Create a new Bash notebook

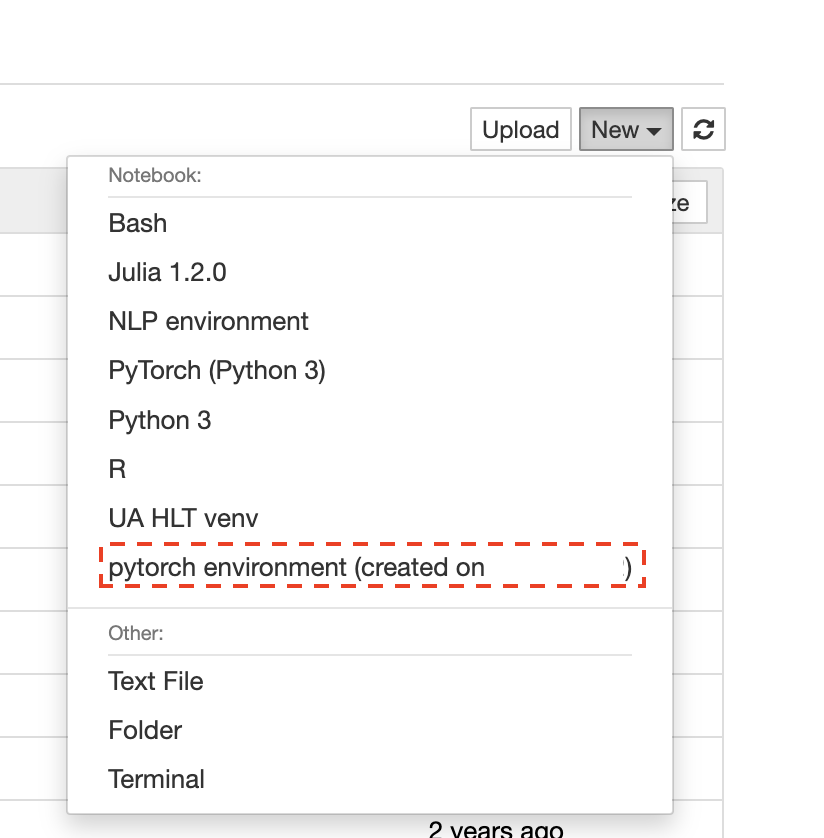[138, 223]
